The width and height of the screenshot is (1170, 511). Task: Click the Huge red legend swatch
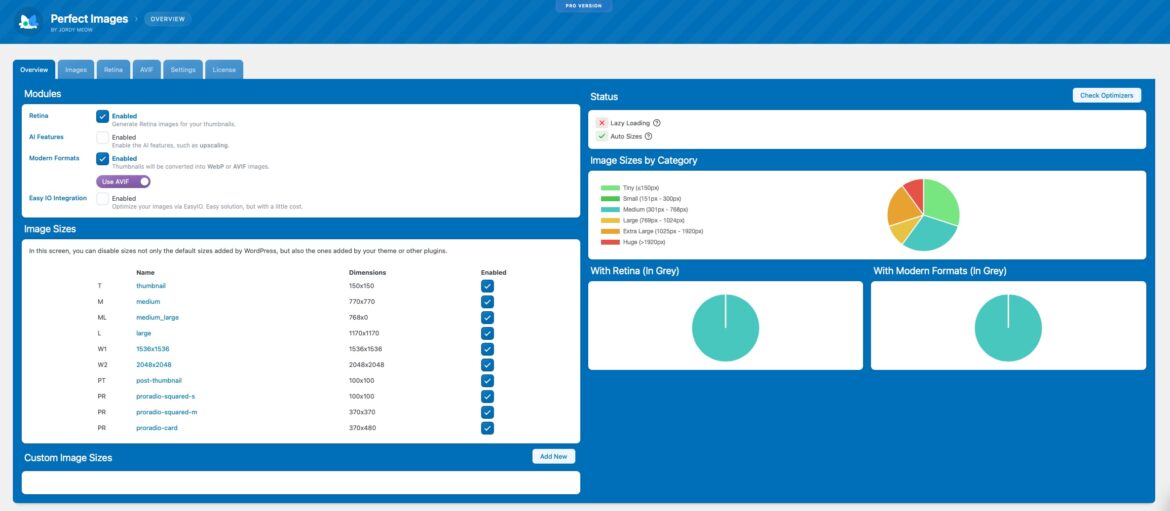(610, 242)
